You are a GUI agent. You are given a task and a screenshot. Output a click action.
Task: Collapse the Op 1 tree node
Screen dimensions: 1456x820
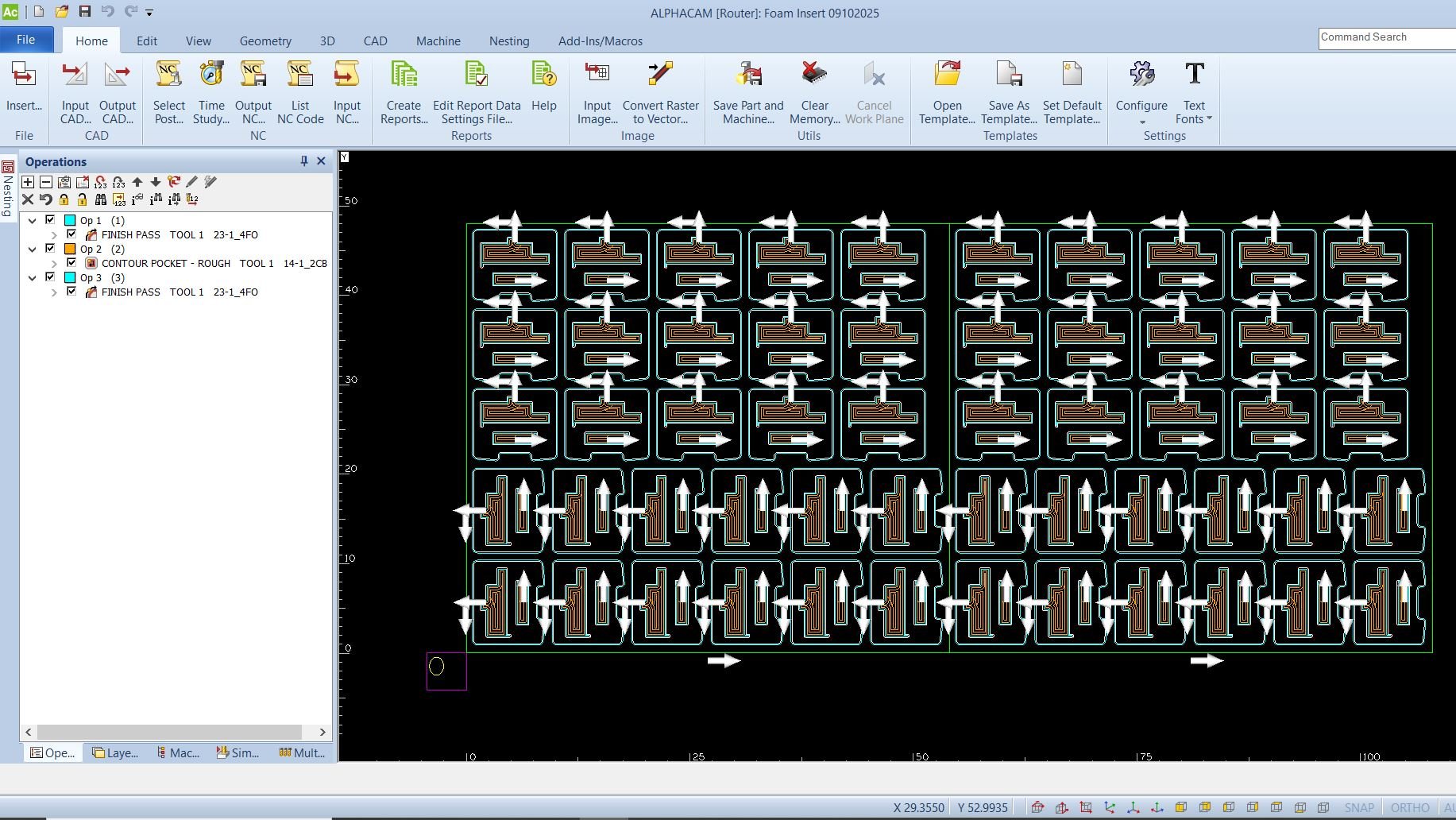(x=33, y=220)
